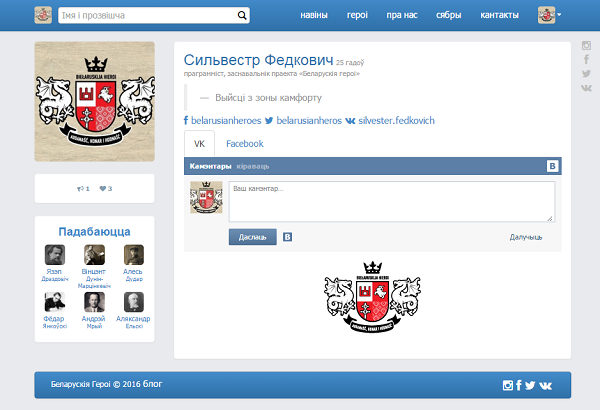Screen dimensions: 600x410
Task: Open the Instagram icon in right sidebar
Action: (586, 45)
